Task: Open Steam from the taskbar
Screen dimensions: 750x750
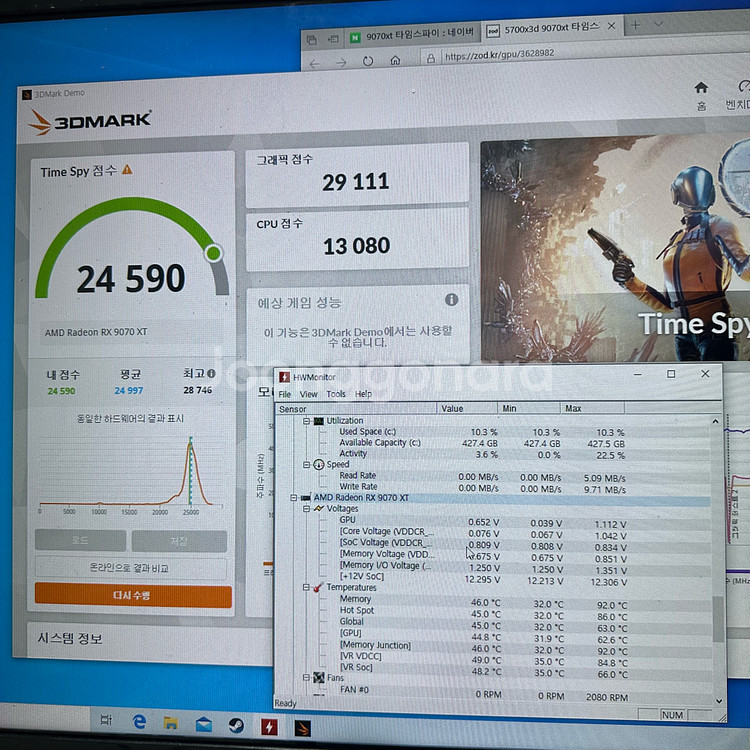Action: [235, 726]
